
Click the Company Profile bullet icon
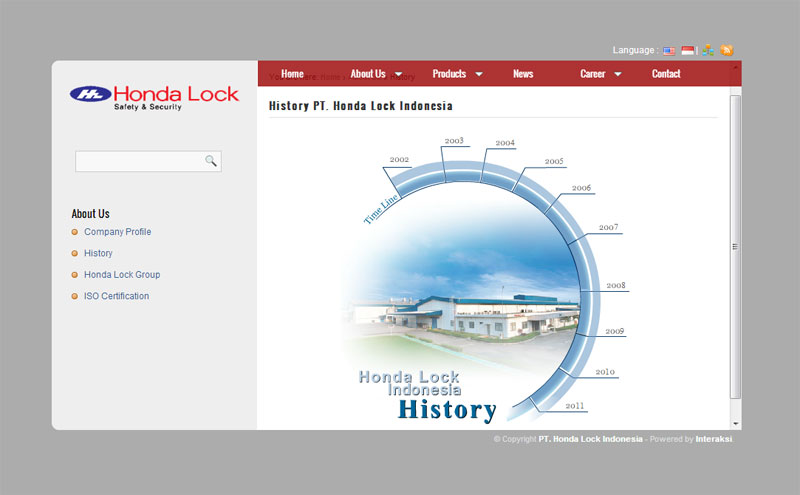click(x=74, y=232)
